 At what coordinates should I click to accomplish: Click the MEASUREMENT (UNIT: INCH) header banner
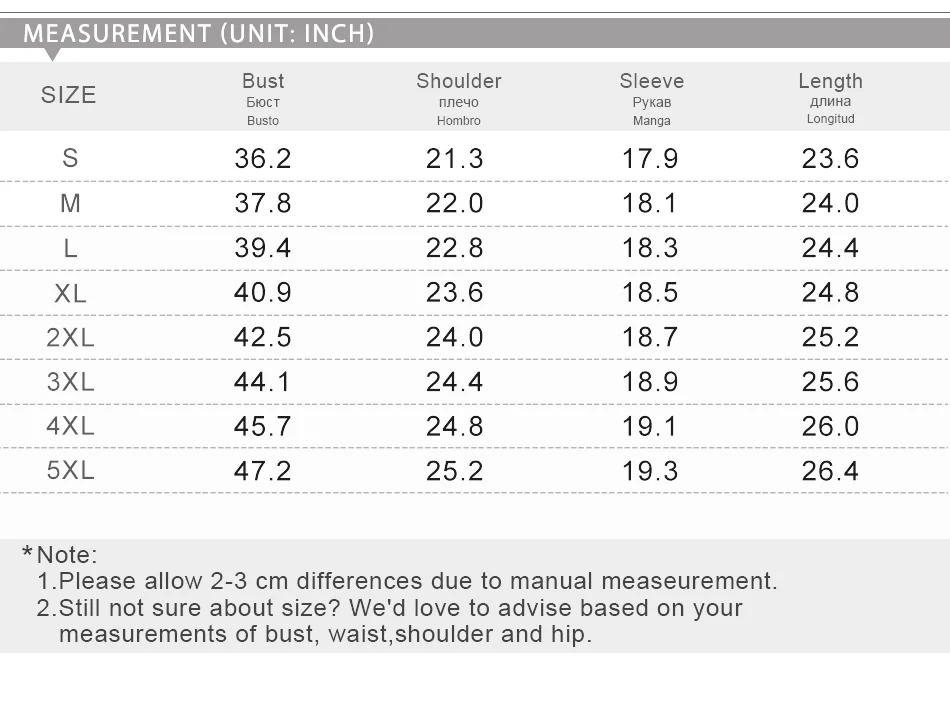[x=475, y=33]
